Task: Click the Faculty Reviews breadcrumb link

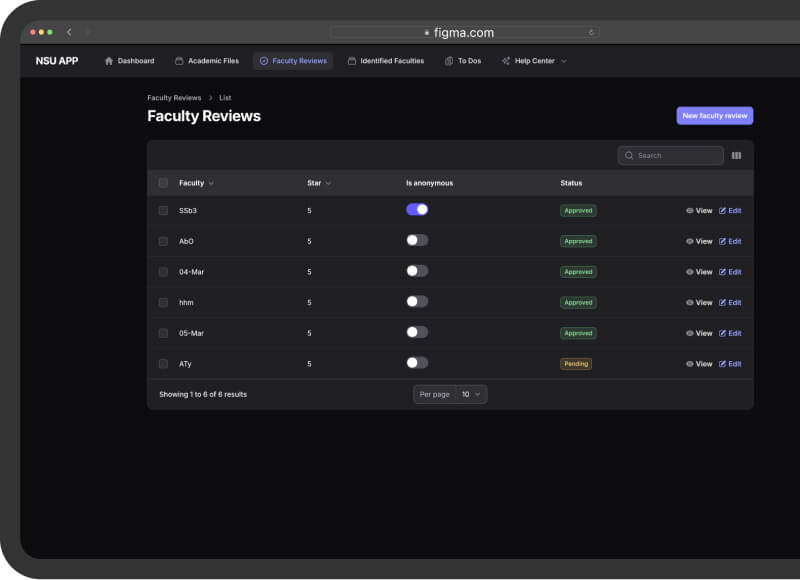Action: pyautogui.click(x=174, y=98)
